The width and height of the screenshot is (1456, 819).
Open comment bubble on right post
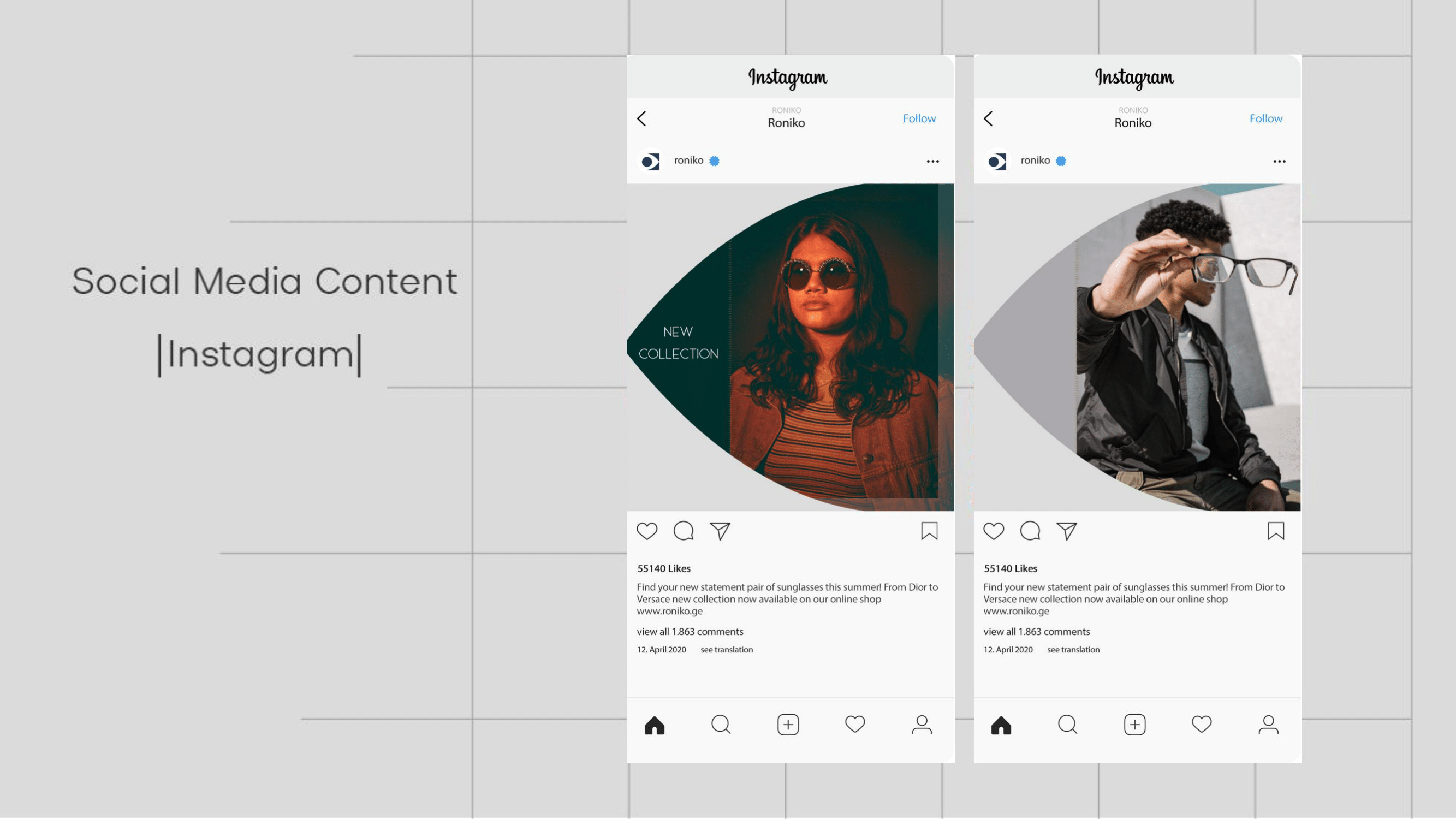1030,531
